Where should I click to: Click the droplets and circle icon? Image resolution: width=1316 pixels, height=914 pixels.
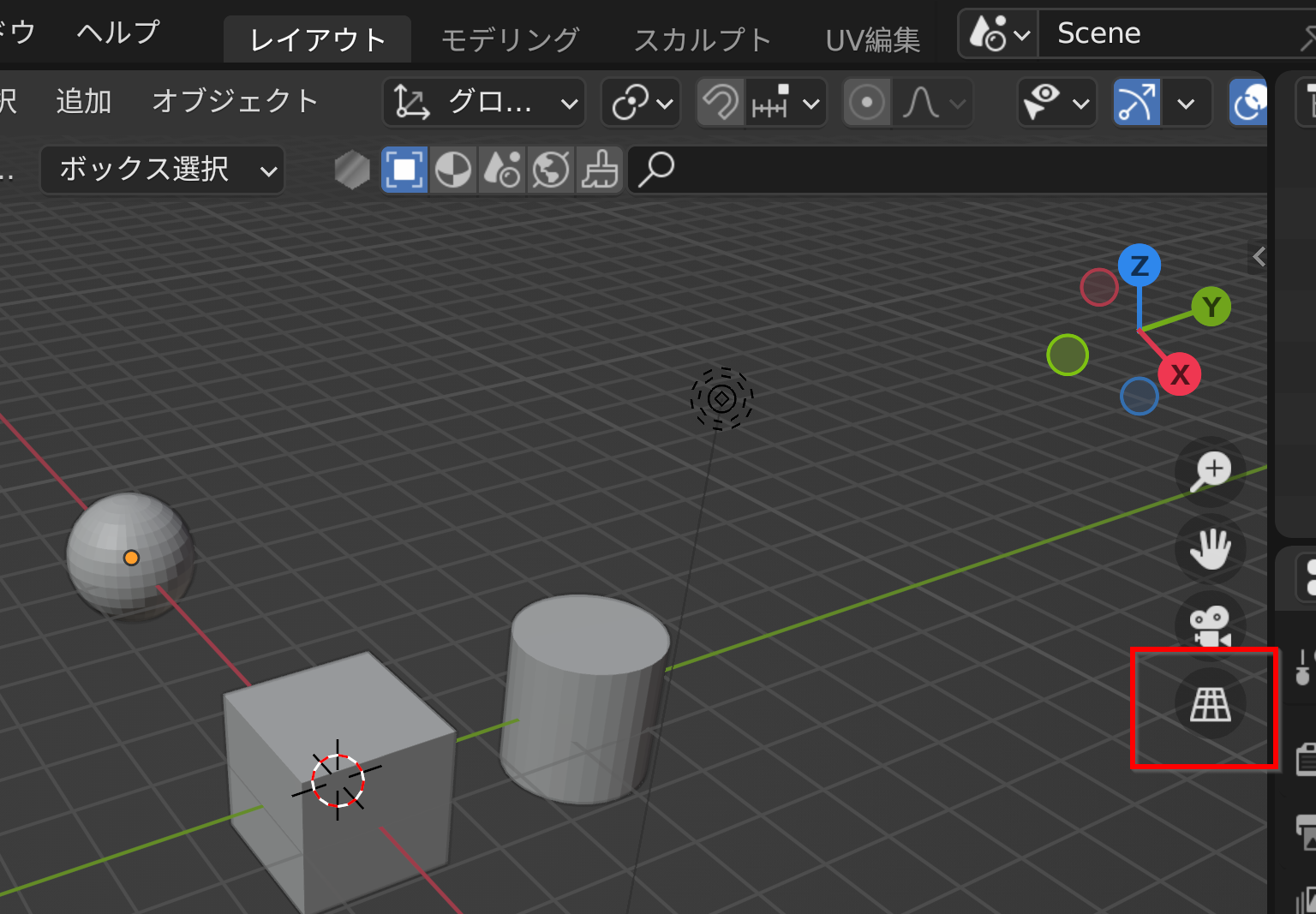pyautogui.click(x=502, y=170)
